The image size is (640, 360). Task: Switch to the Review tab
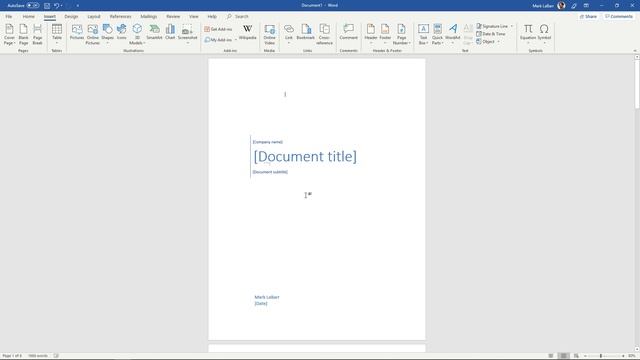click(173, 16)
